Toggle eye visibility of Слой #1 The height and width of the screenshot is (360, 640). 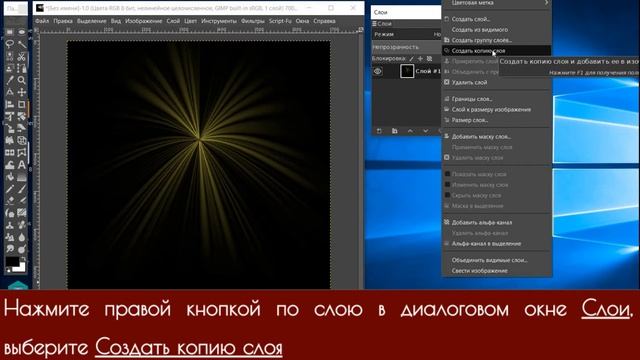378,71
